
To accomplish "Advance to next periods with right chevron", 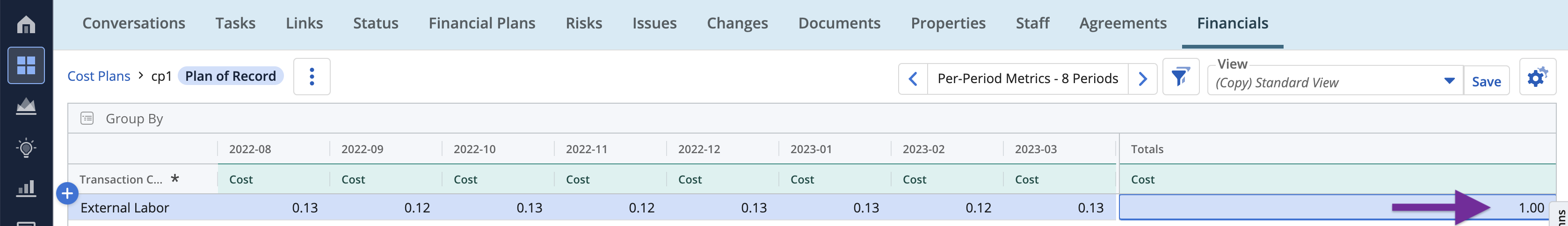I will 1142,79.
